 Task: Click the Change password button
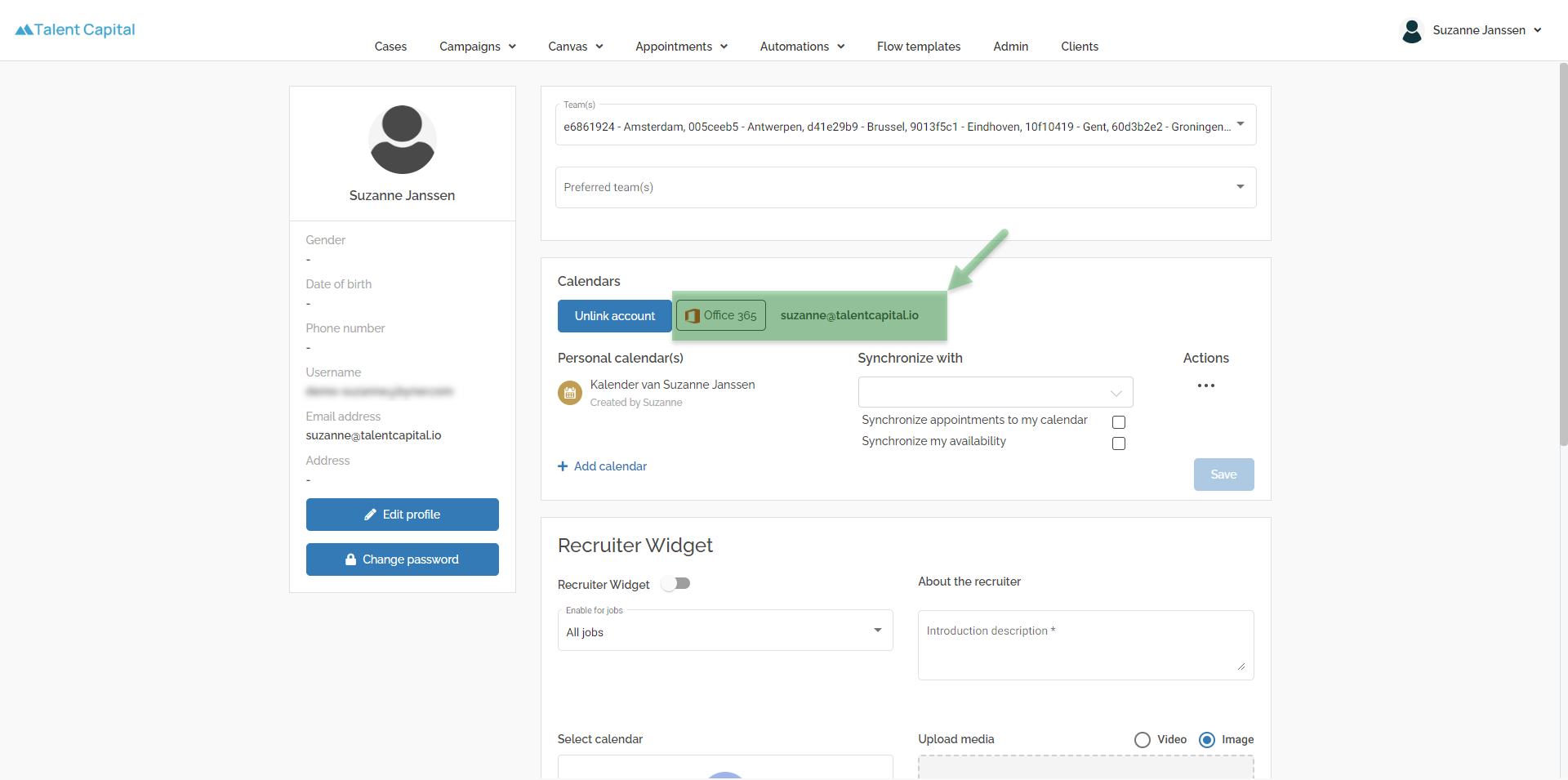(403, 559)
